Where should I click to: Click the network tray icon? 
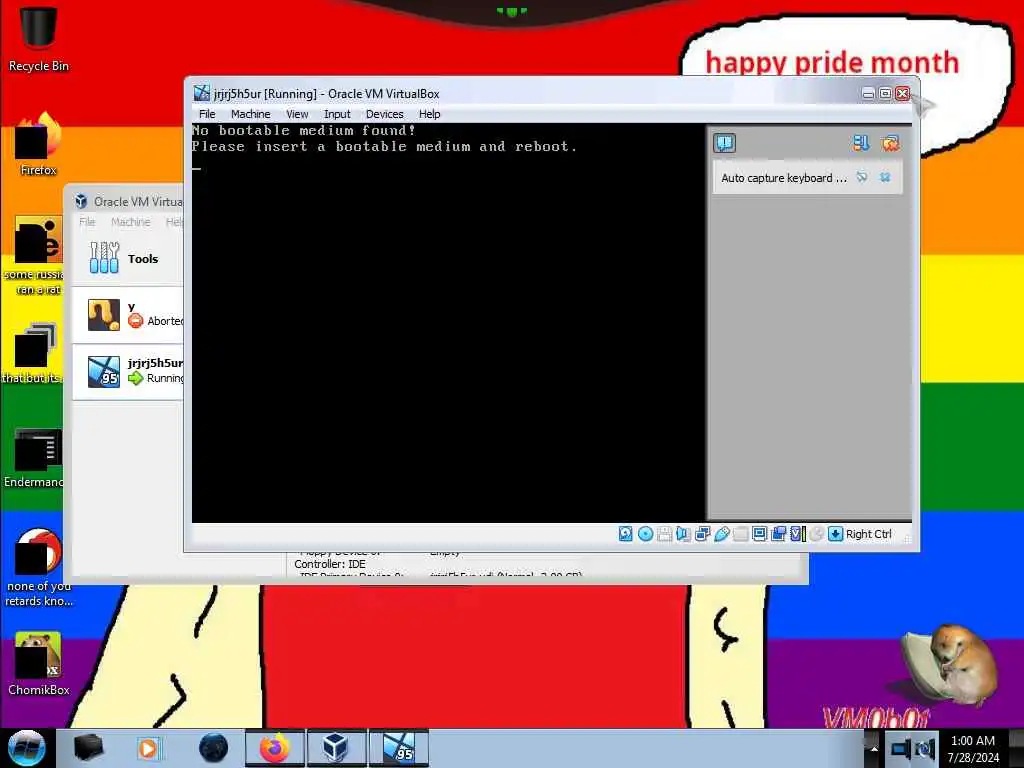point(901,749)
